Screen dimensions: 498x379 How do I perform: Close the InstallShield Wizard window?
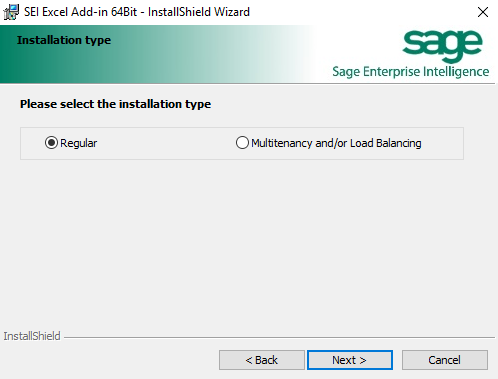[483, 12]
